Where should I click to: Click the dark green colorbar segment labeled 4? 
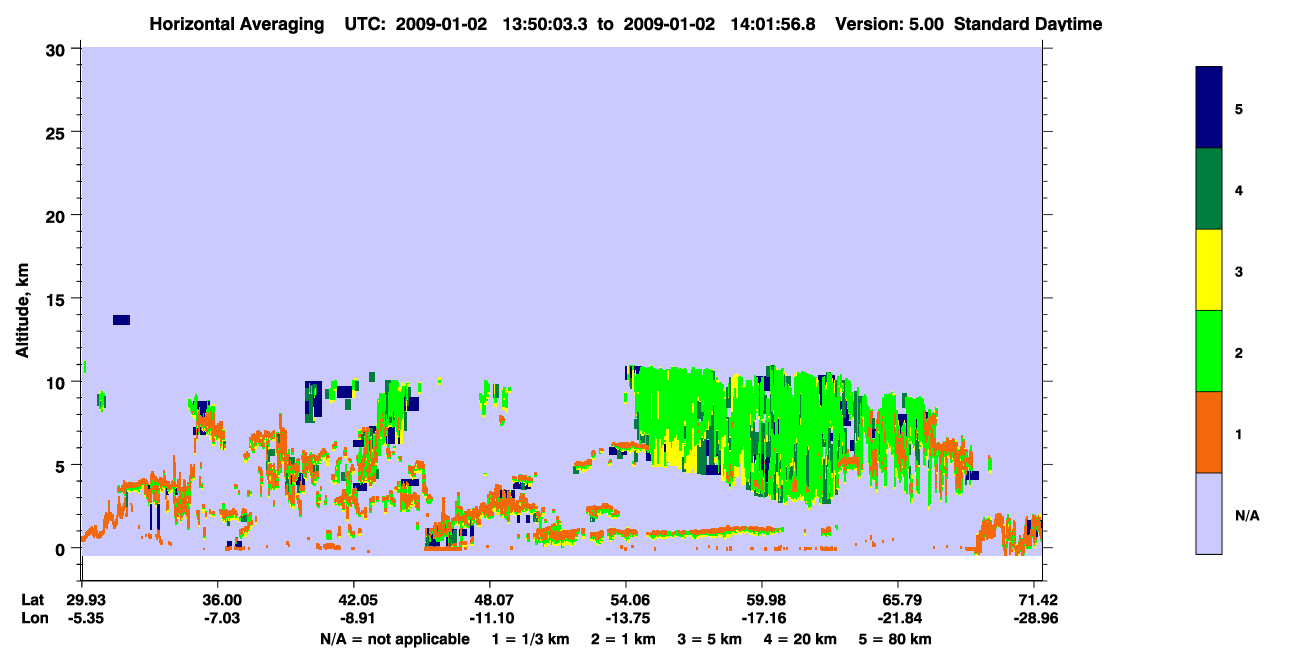[1209, 189]
